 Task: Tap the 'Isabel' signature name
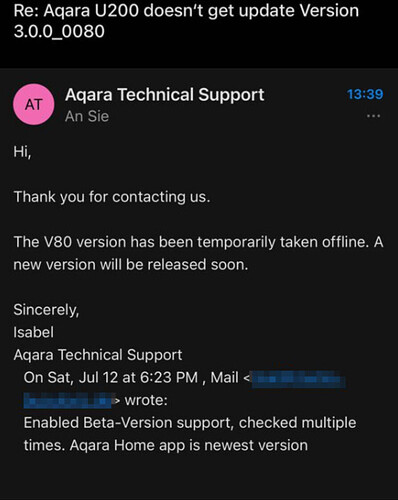click(x=33, y=332)
